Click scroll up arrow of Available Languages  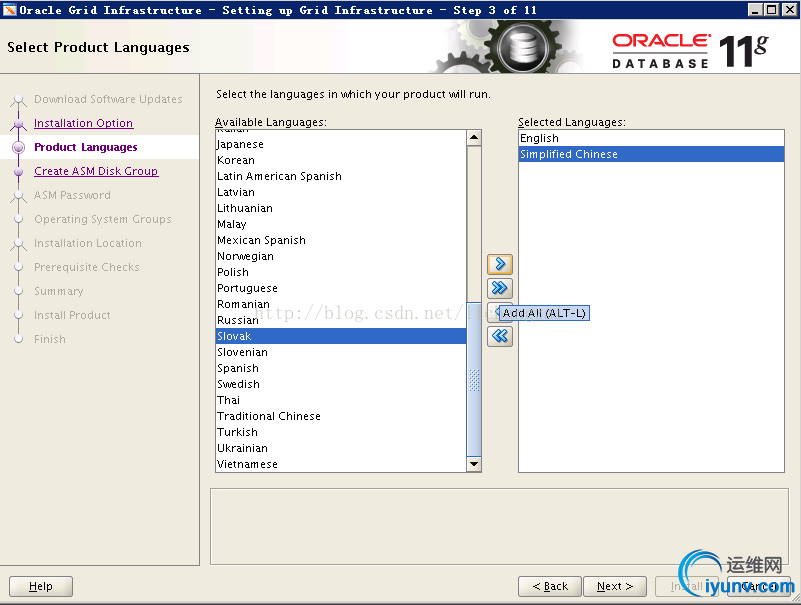[474, 137]
